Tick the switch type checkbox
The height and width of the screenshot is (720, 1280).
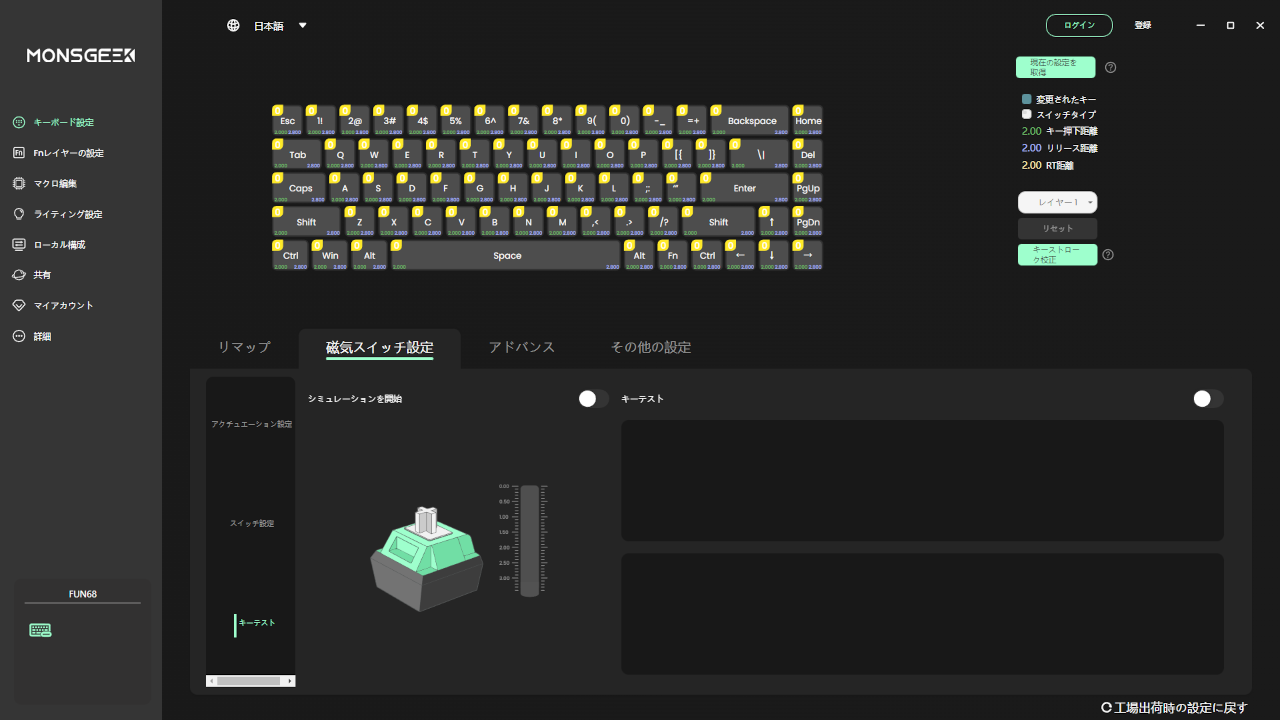(1026, 115)
